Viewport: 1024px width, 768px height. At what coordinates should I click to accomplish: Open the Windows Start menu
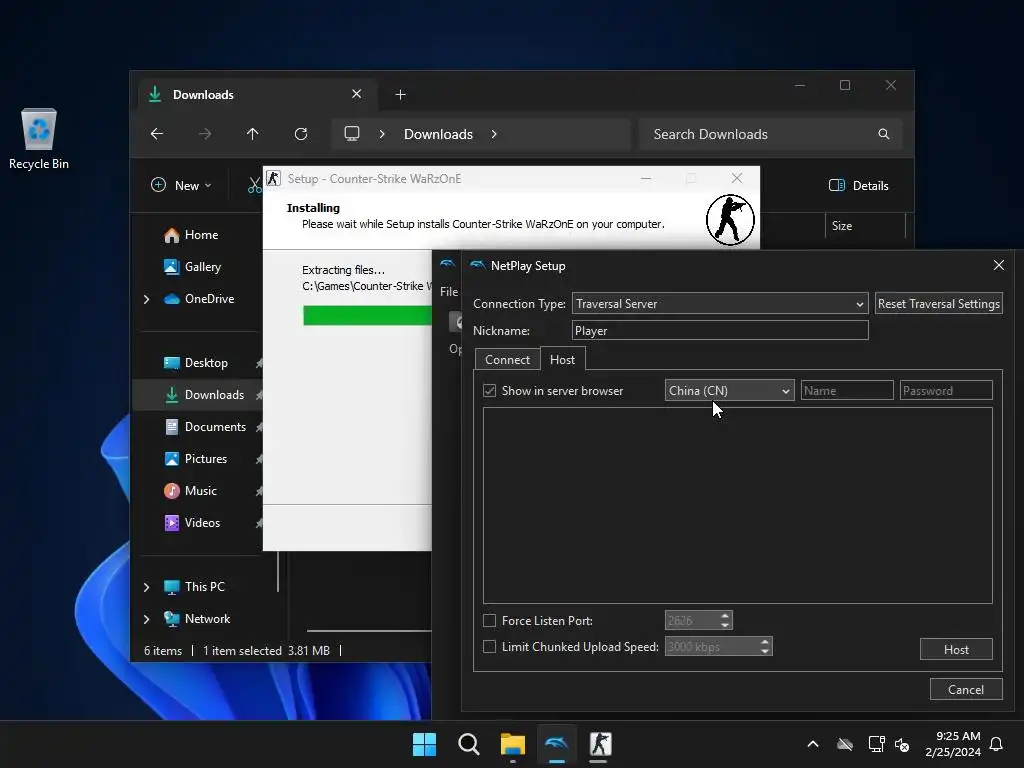coord(424,744)
